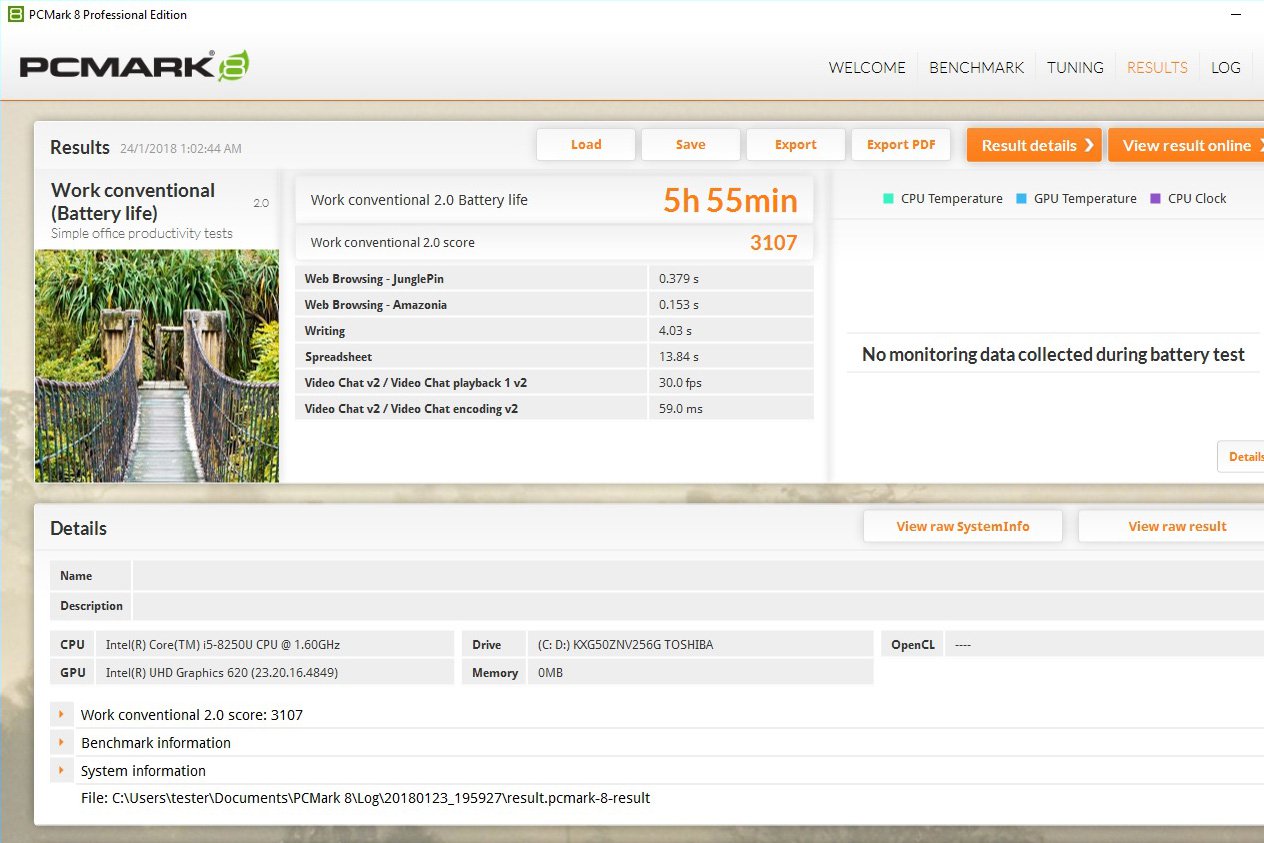Screen dimensions: 1264x843
Task: Click the PCMark 8 logo in header
Action: [x=134, y=66]
